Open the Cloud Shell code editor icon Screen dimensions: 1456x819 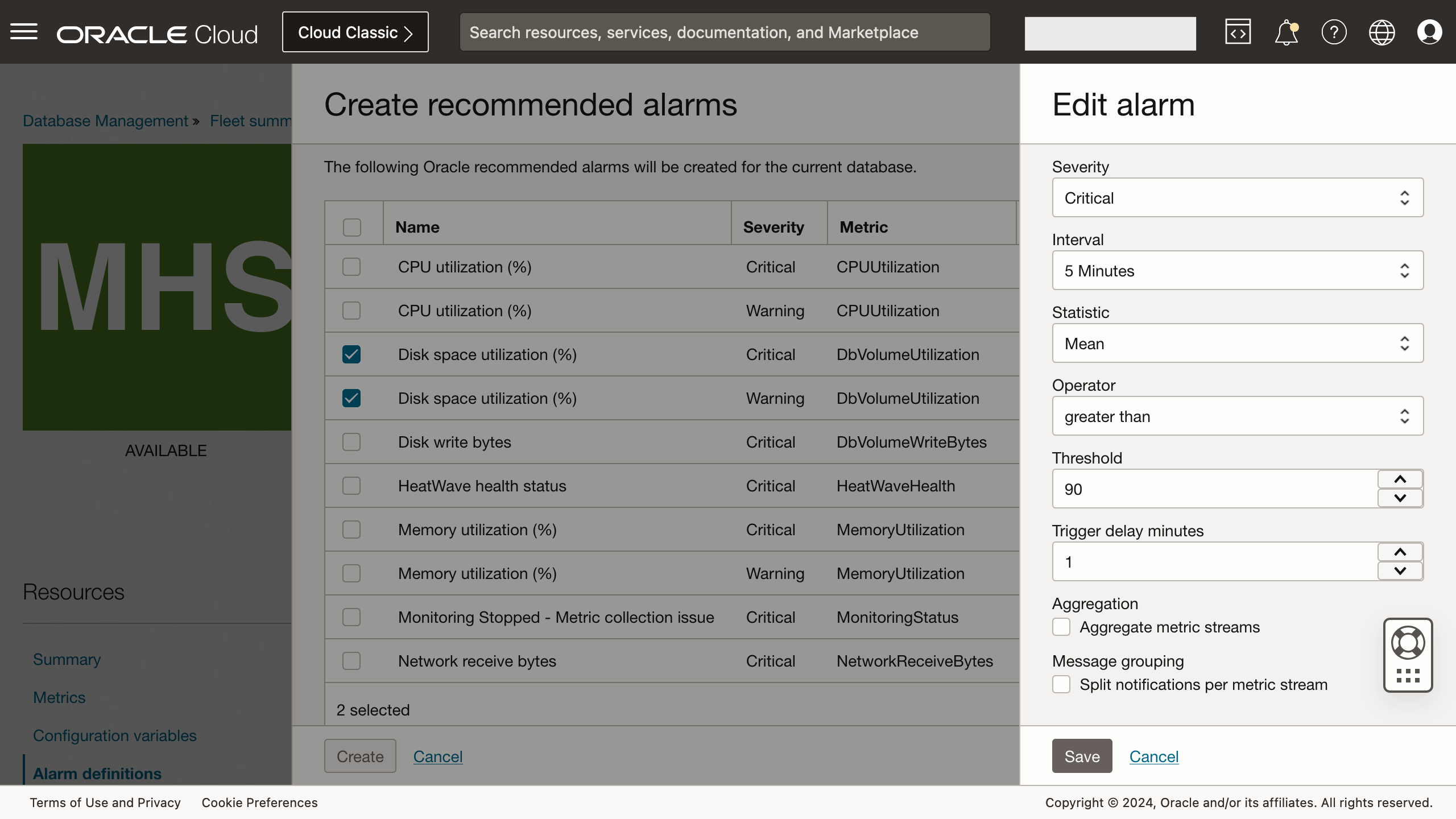tap(1238, 32)
